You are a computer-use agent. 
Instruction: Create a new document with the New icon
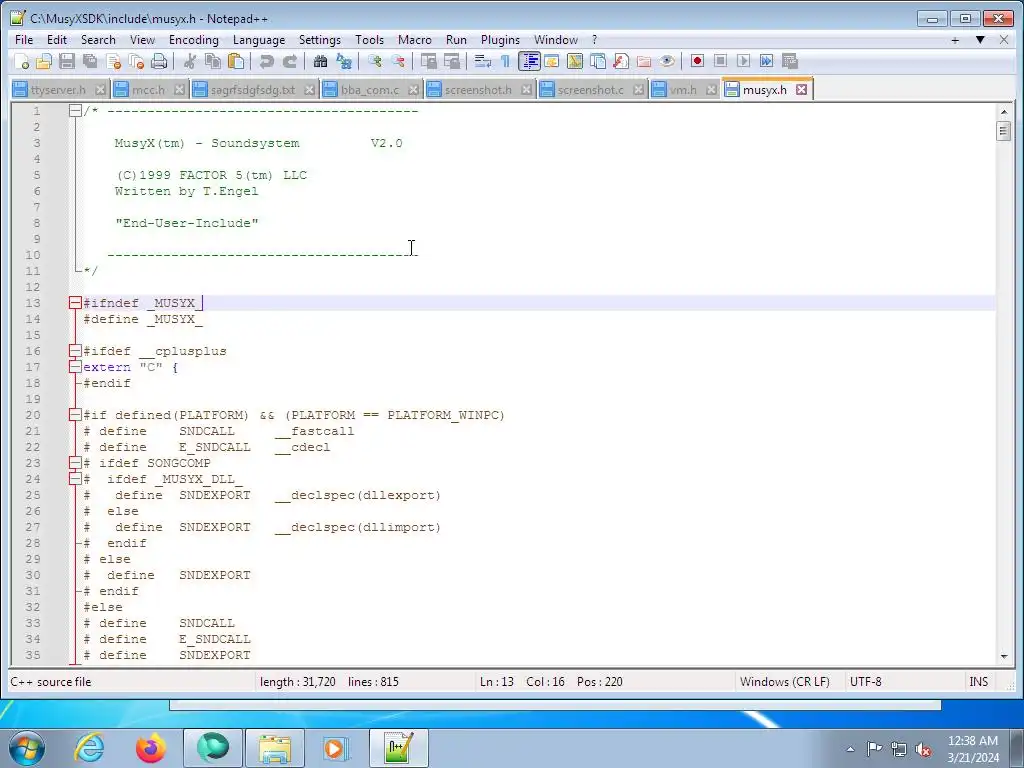pyautogui.click(x=22, y=61)
